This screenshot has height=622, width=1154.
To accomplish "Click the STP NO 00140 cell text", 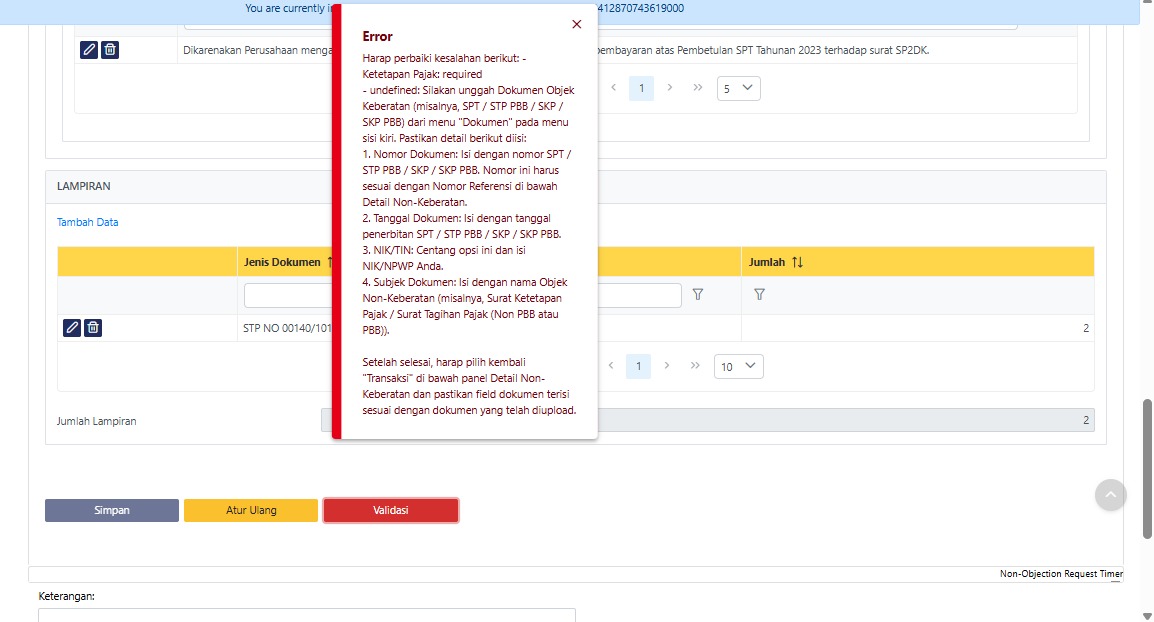I will click(288, 328).
